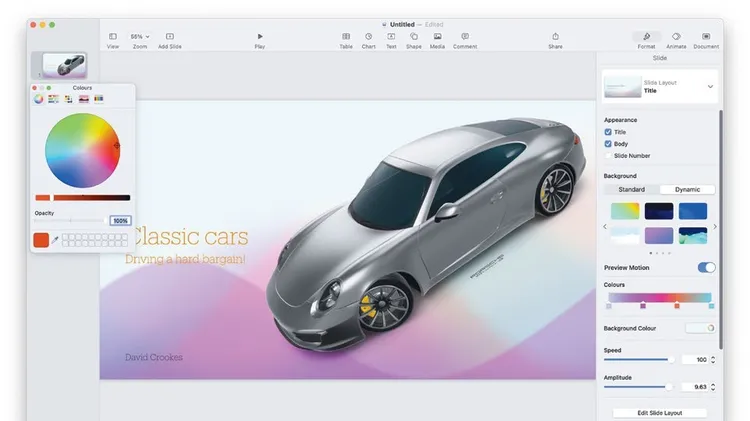Click the silver car image on slide
This screenshot has width=750, height=421.
425,234
